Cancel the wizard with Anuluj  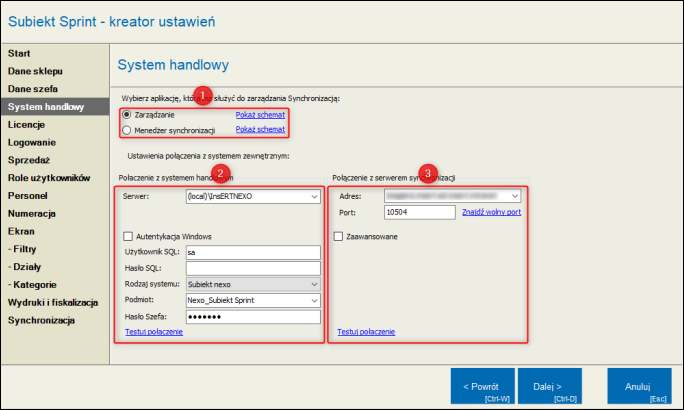click(638, 385)
